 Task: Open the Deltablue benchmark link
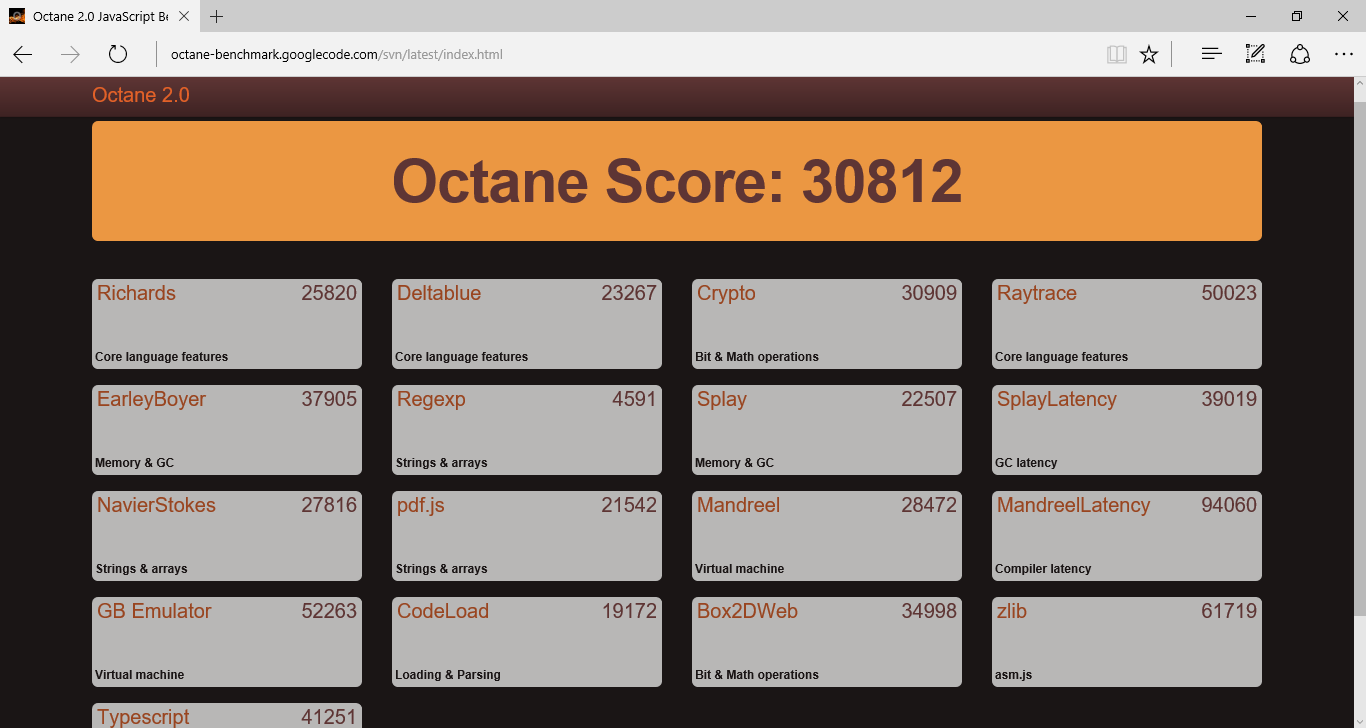439,293
